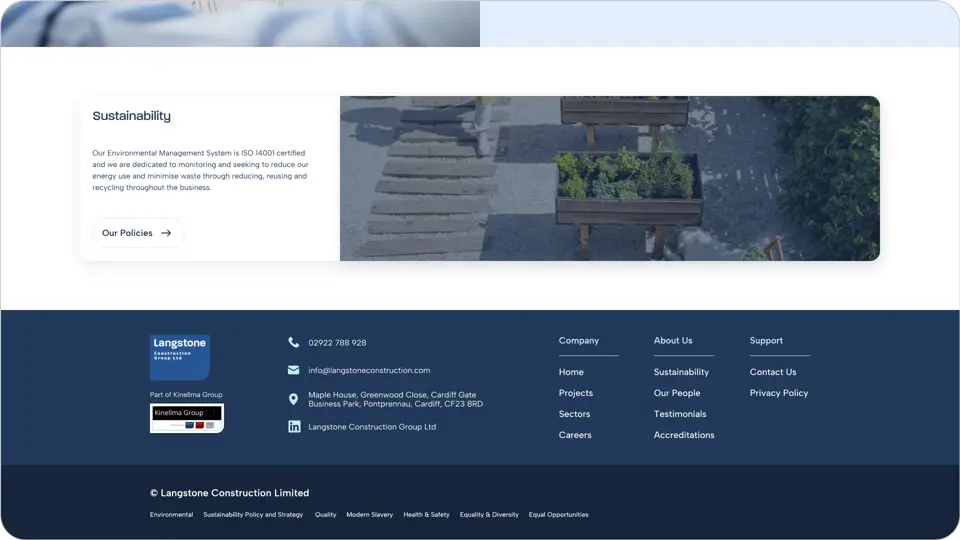View the Accreditations page link
Viewport: 960px width, 540px height.
tap(684, 435)
